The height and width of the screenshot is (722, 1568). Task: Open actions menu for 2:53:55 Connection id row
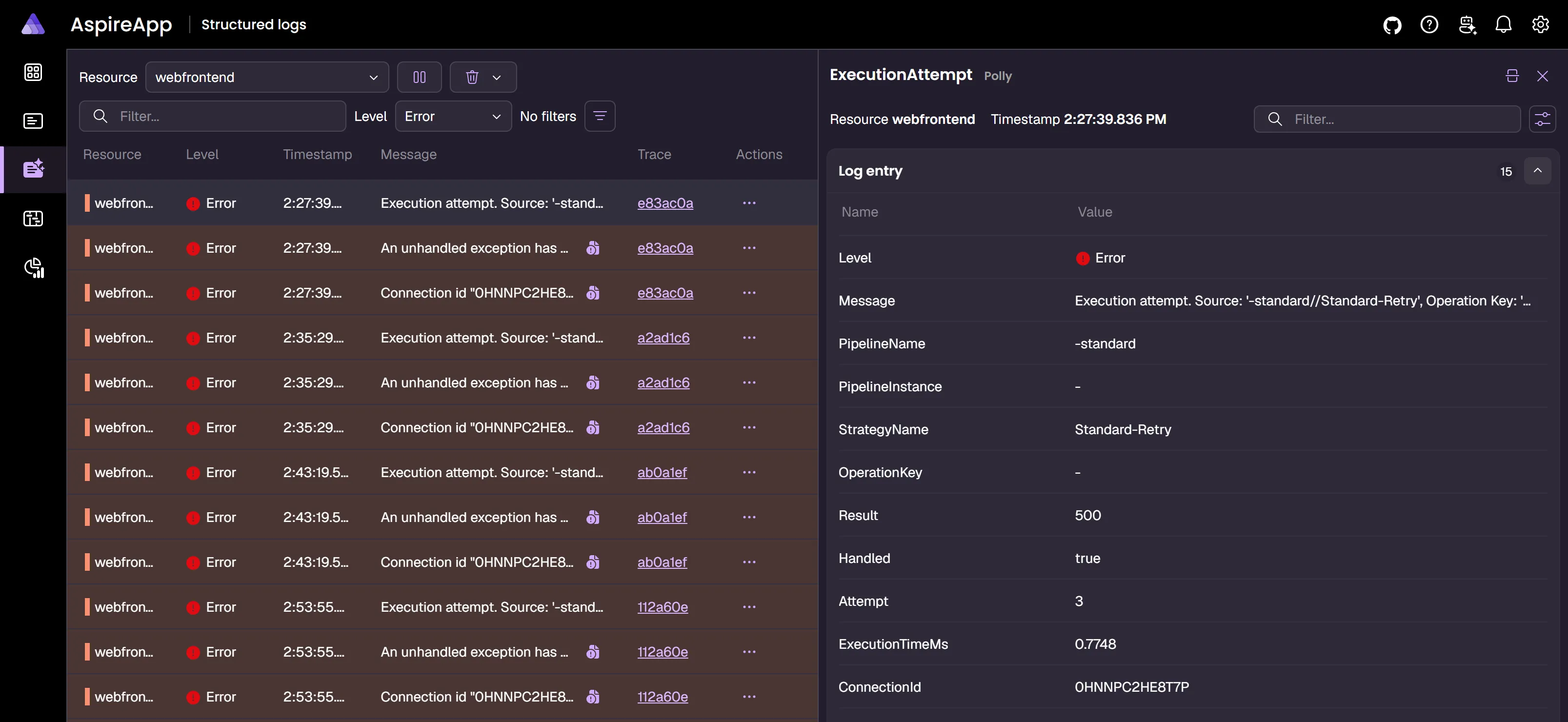pos(749,697)
